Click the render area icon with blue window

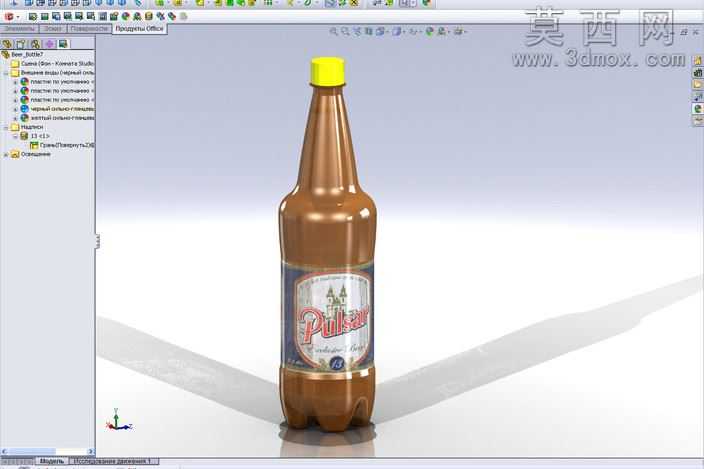point(57,17)
